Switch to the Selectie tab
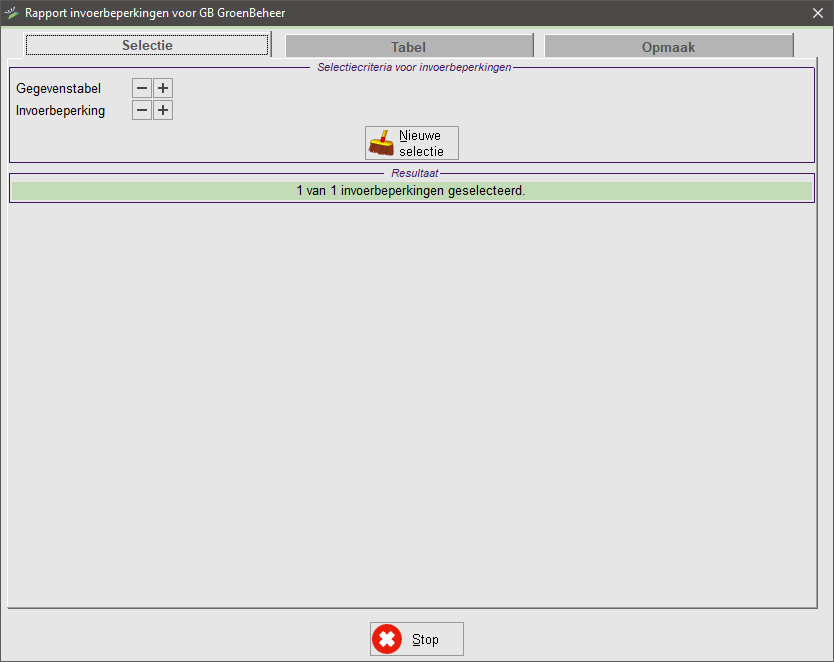 [x=147, y=45]
